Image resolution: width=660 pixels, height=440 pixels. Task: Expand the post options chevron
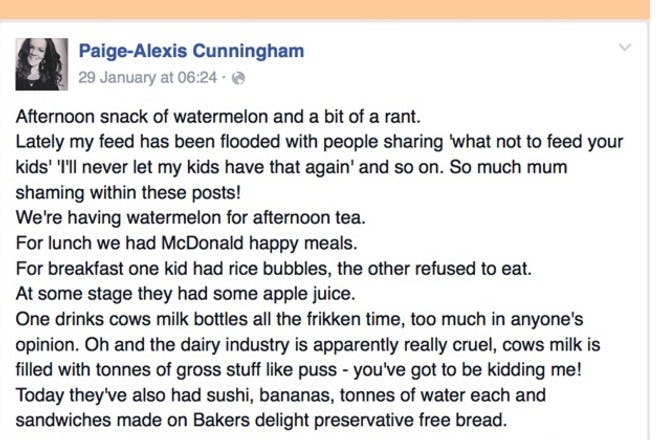pos(625,47)
